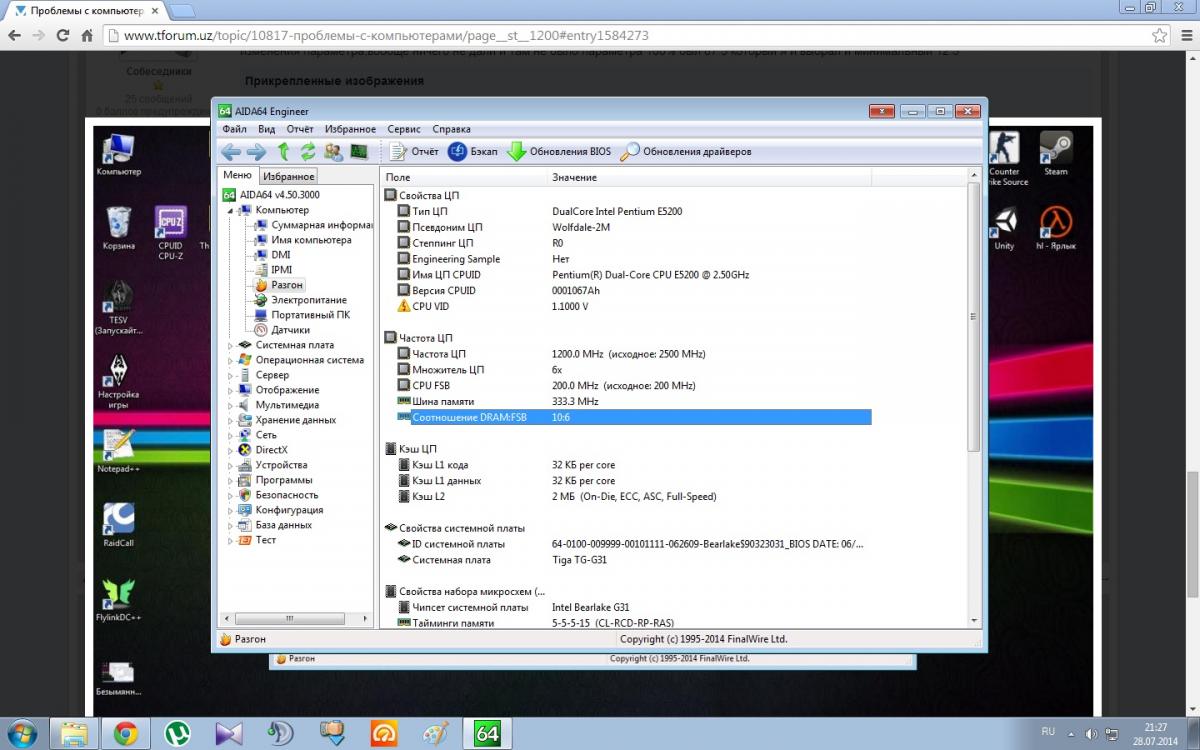
Task: Expand the Системная плата tree node
Action: 231,345
